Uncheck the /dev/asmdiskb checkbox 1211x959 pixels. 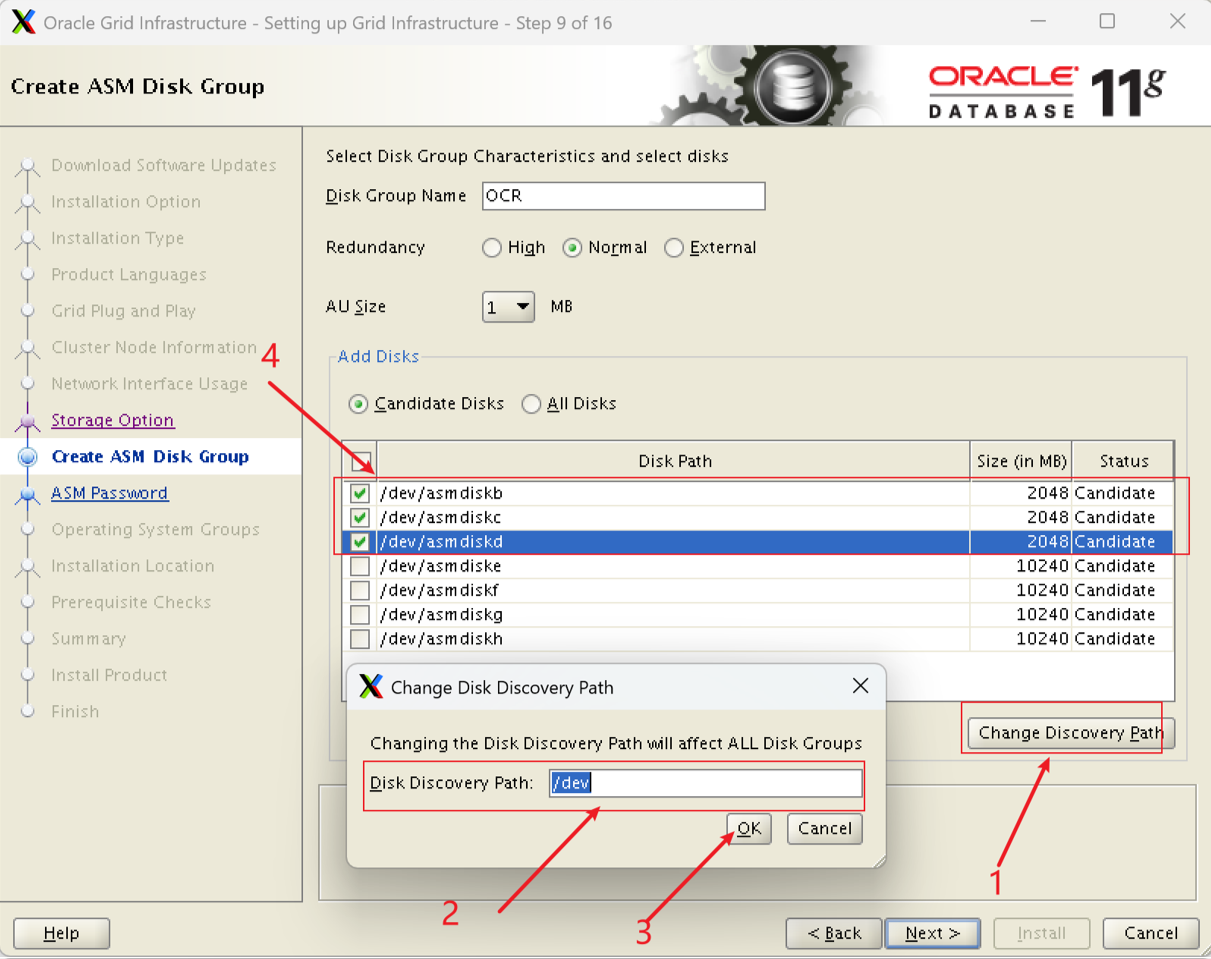click(360, 493)
